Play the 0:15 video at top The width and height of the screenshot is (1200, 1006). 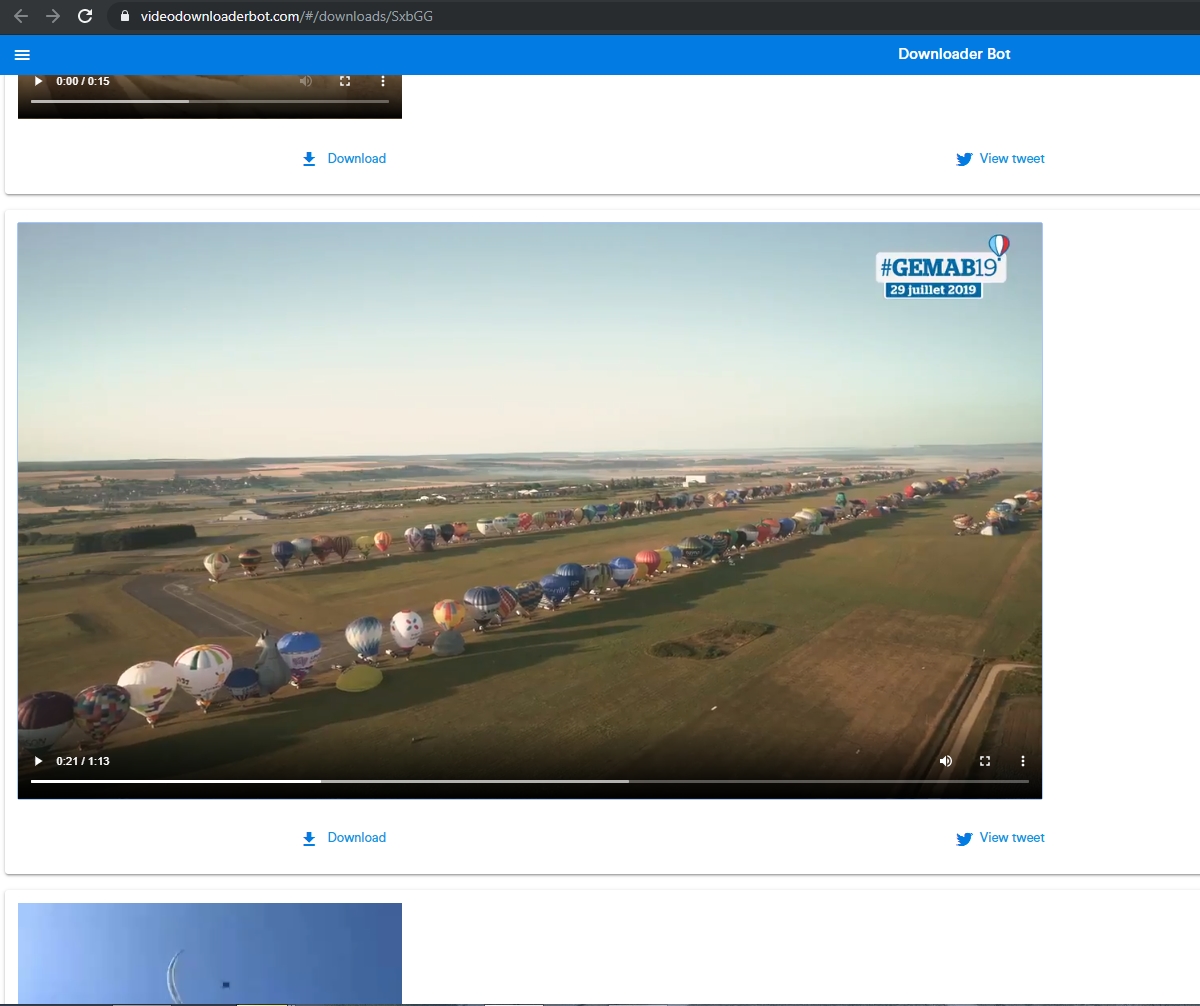[39, 81]
